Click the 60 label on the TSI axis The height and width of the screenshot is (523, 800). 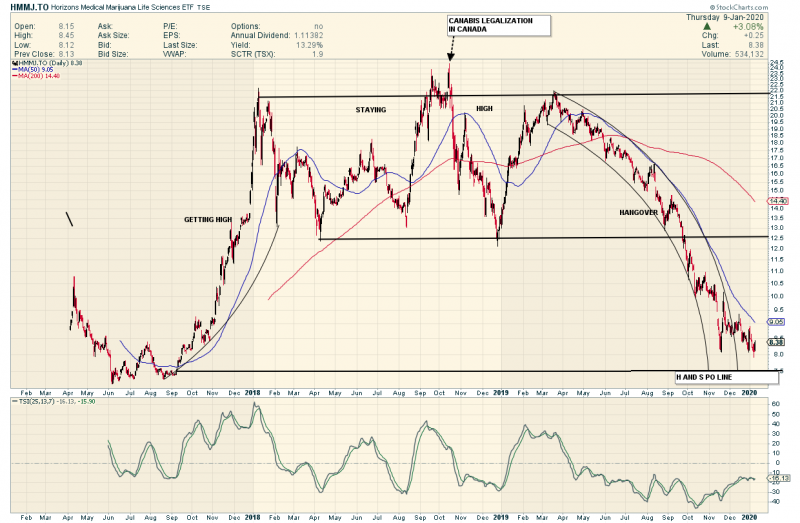point(776,404)
